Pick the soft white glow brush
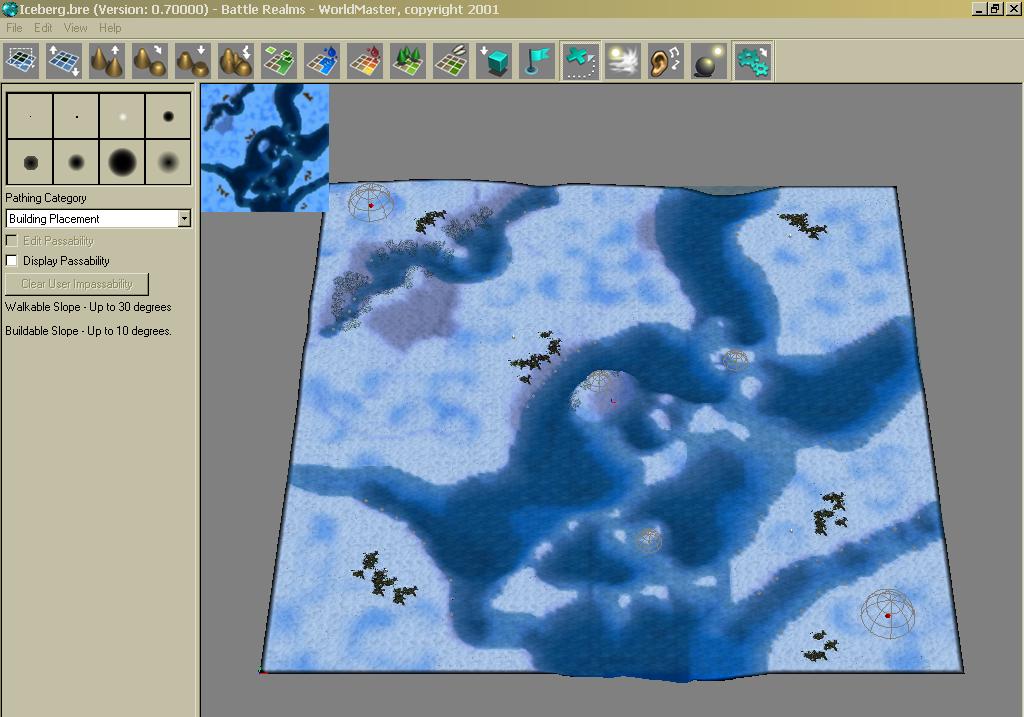 pos(122,116)
